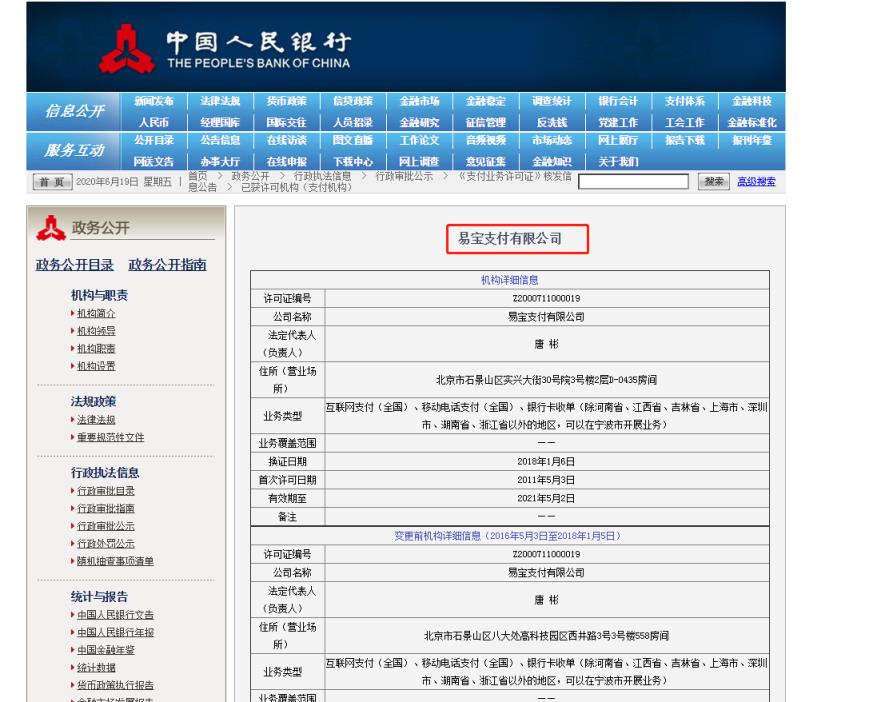Viewport: 873px width, 702px height.
Task: Open the 行政审批指南 sidebar link
Action: click(x=106, y=508)
